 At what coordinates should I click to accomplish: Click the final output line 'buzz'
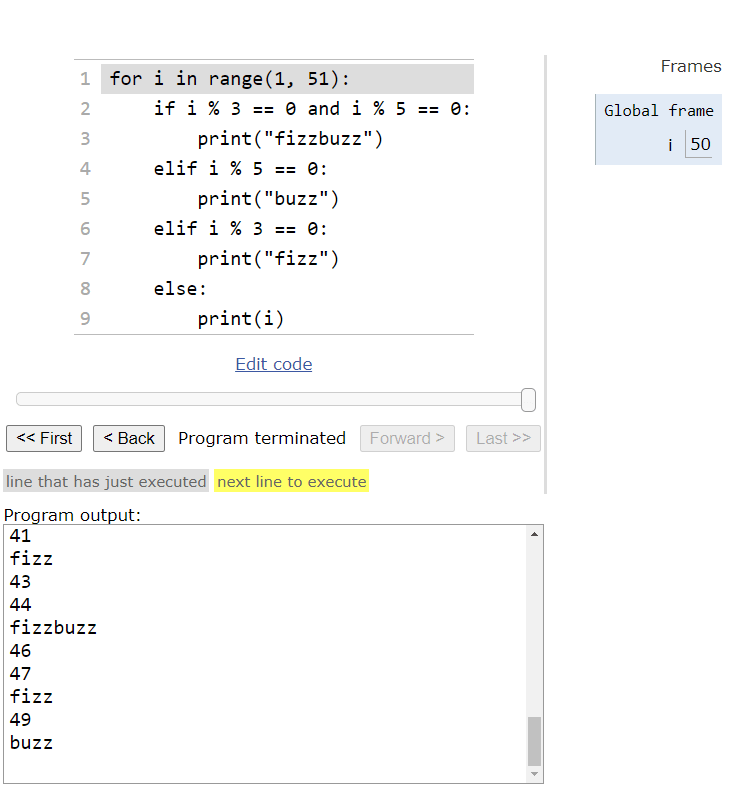(31, 743)
